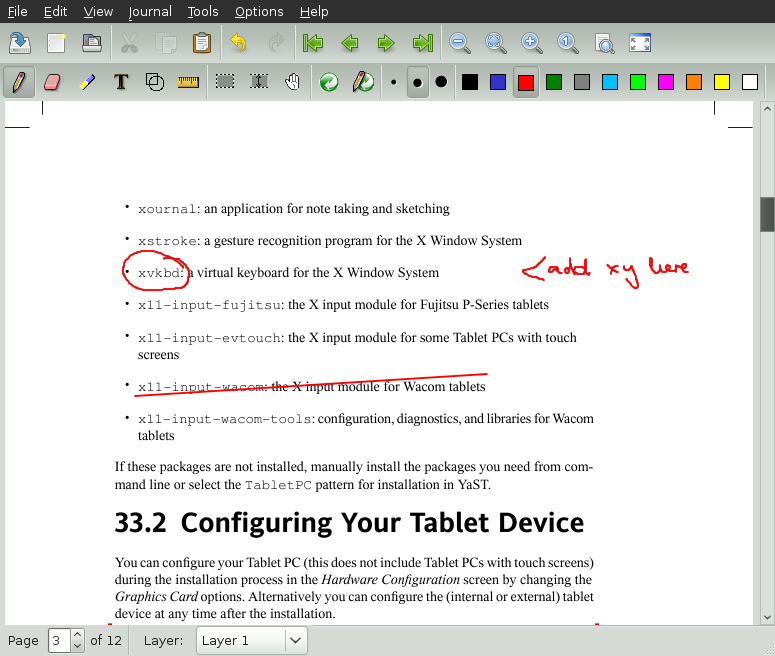
Task: Open the File menu
Action: [x=17, y=11]
